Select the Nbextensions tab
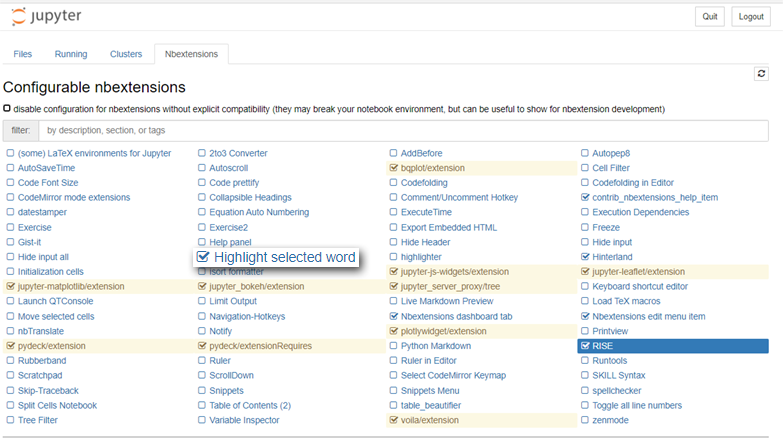The height and width of the screenshot is (442, 783). tap(191, 54)
